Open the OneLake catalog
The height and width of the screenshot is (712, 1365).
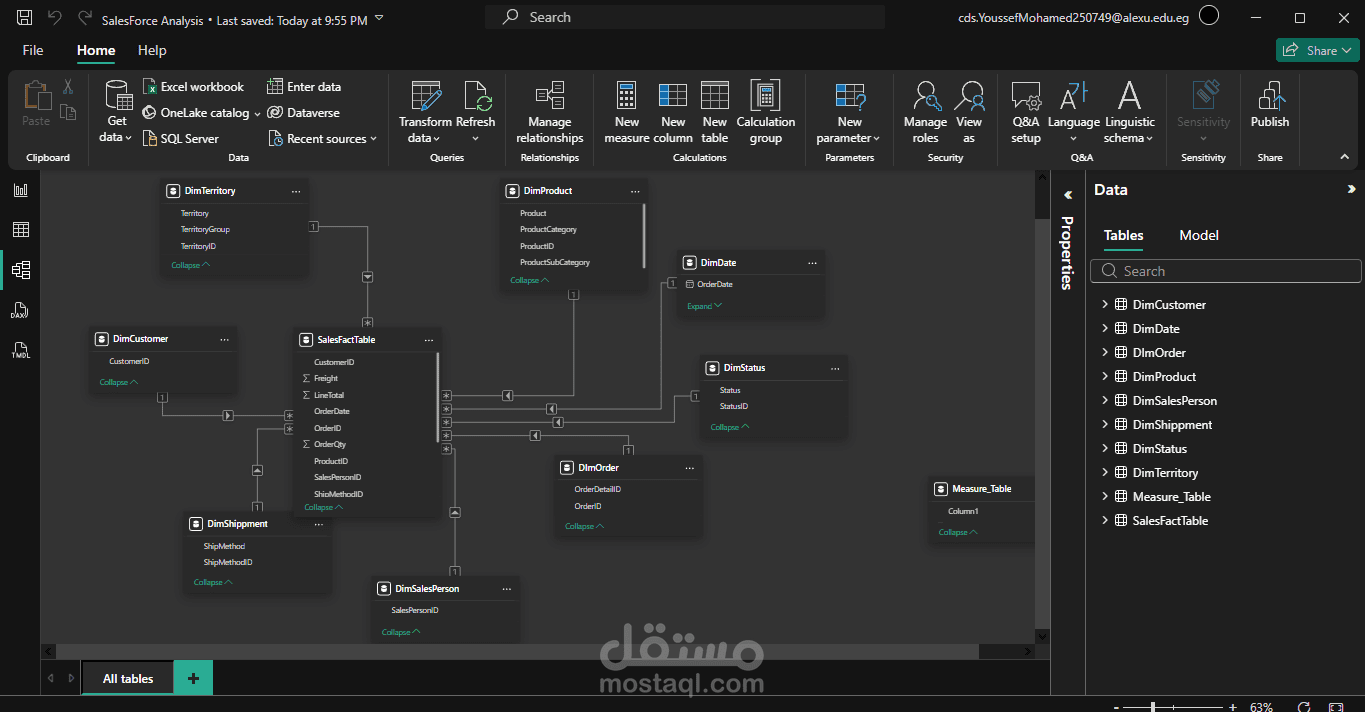(201, 113)
